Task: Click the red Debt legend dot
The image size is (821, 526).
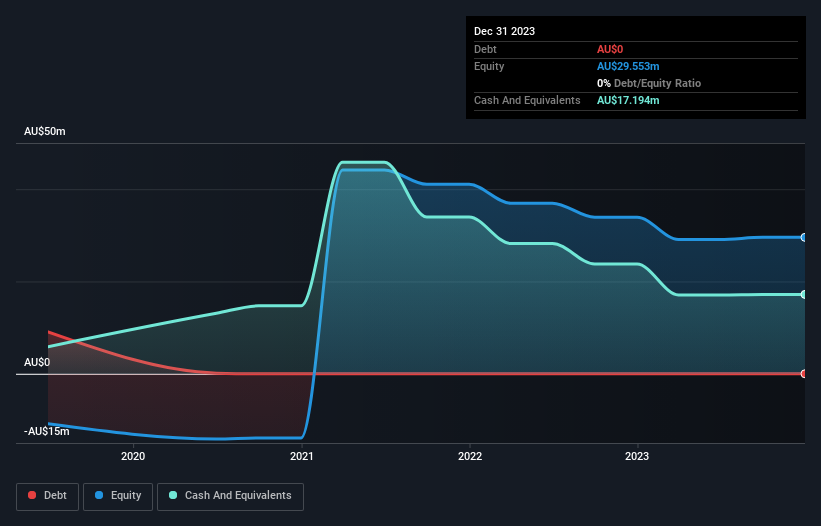Action: tap(32, 495)
